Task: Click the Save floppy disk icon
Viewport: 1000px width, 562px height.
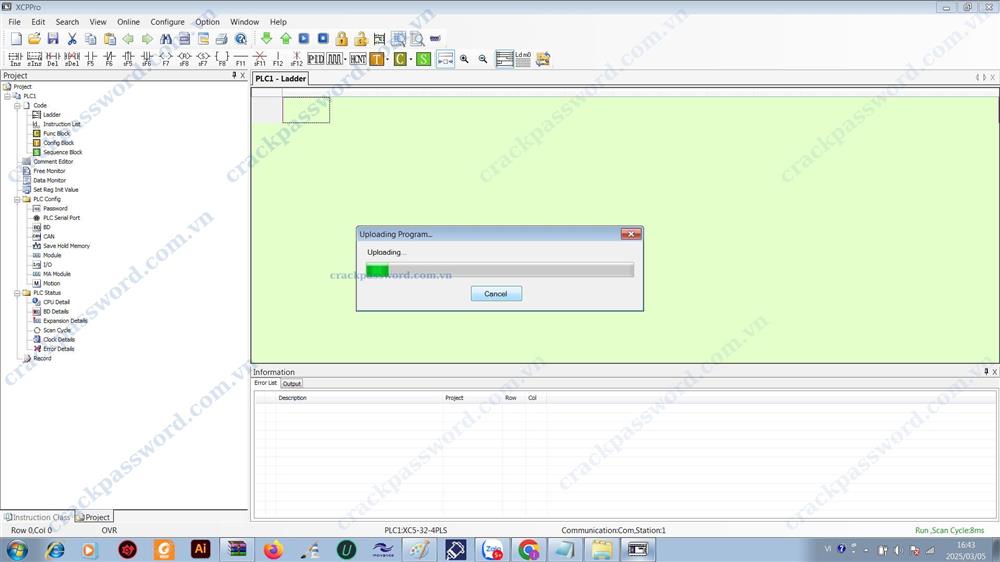Action: click(53, 39)
